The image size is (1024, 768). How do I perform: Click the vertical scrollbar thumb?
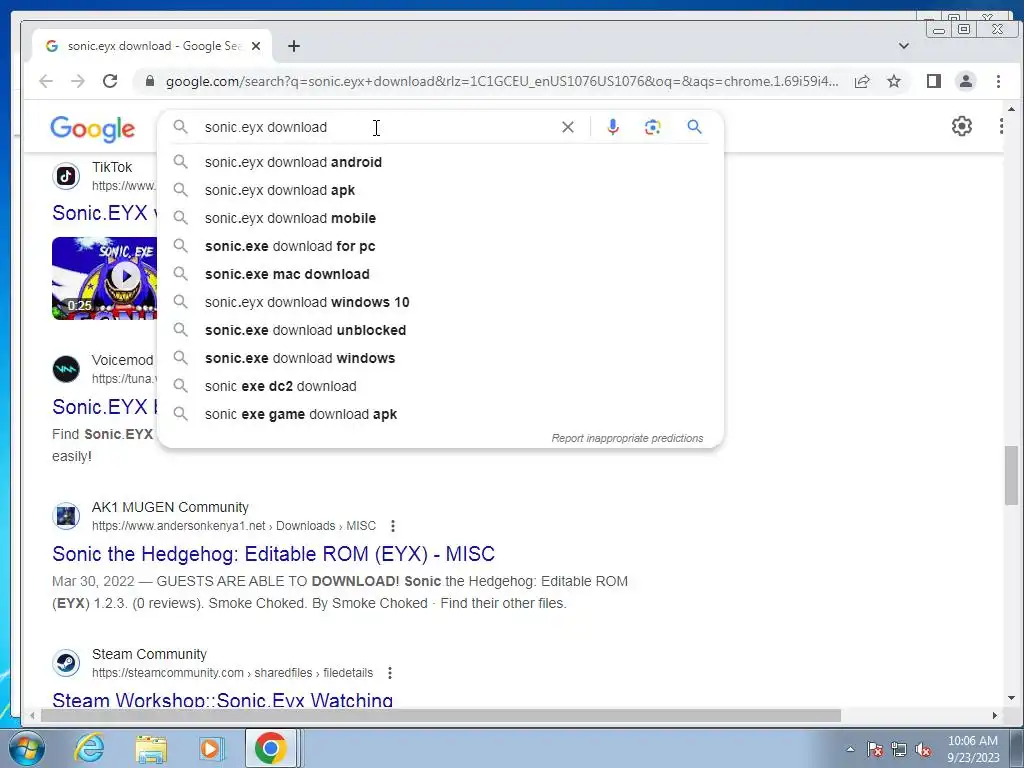click(x=1011, y=475)
